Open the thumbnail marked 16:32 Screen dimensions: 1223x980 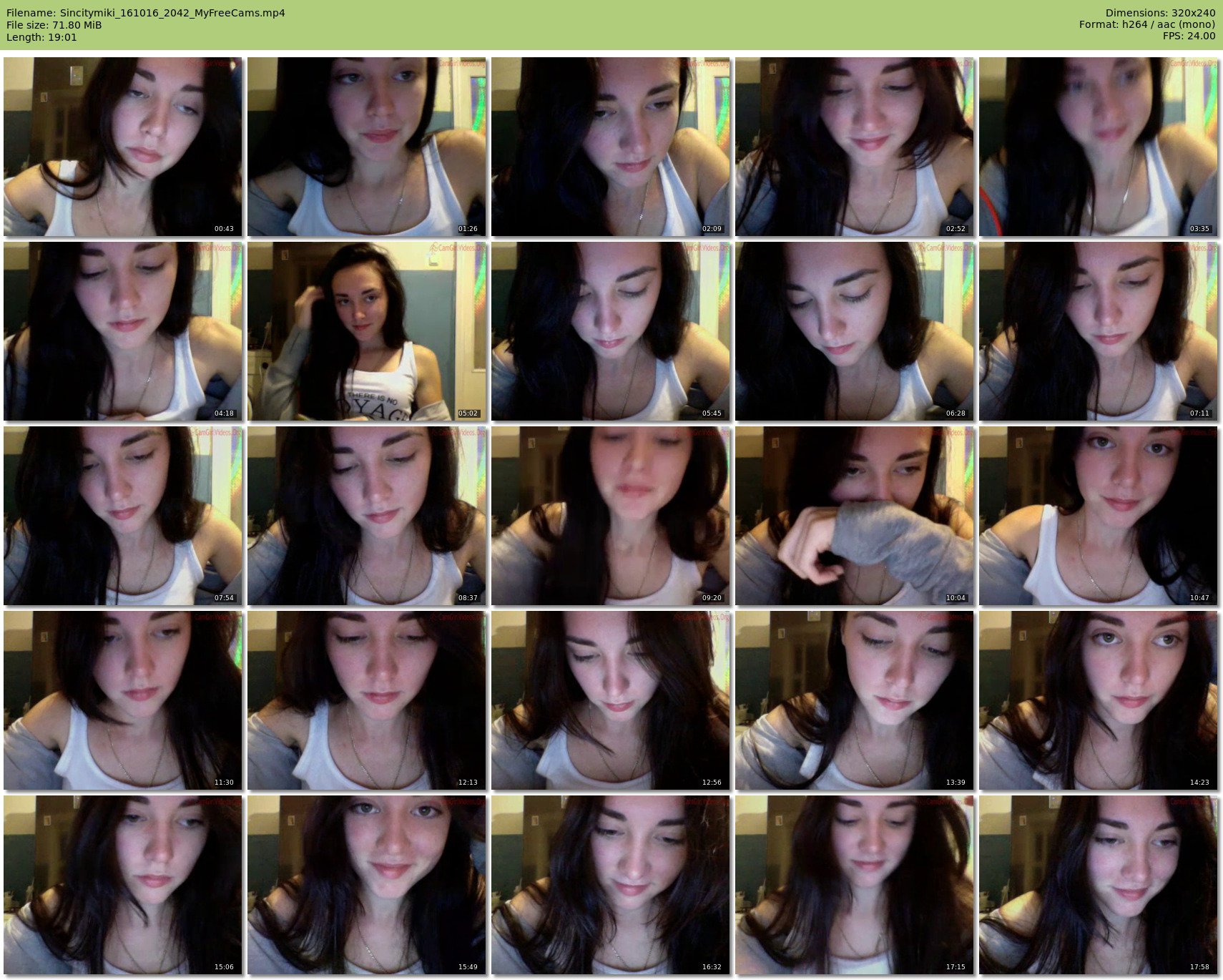(x=610, y=885)
